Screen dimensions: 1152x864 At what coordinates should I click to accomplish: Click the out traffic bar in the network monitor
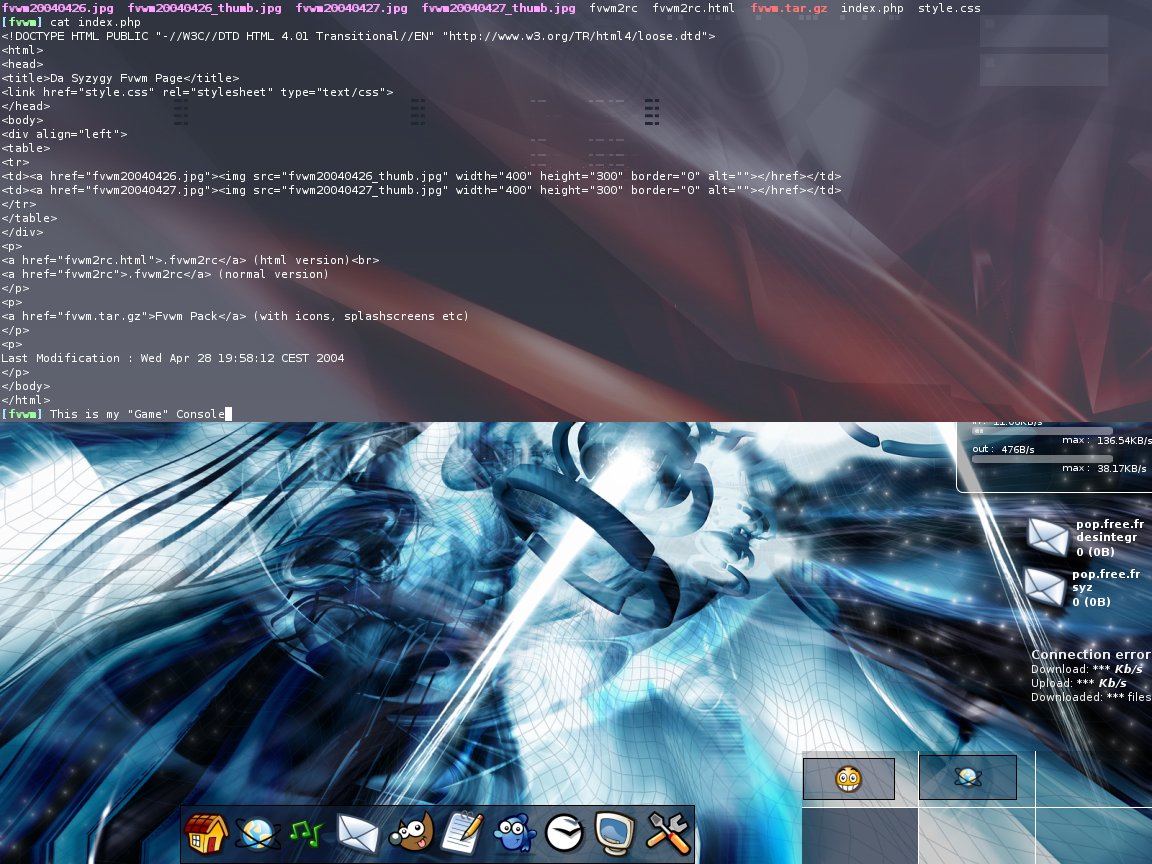pos(1042,459)
